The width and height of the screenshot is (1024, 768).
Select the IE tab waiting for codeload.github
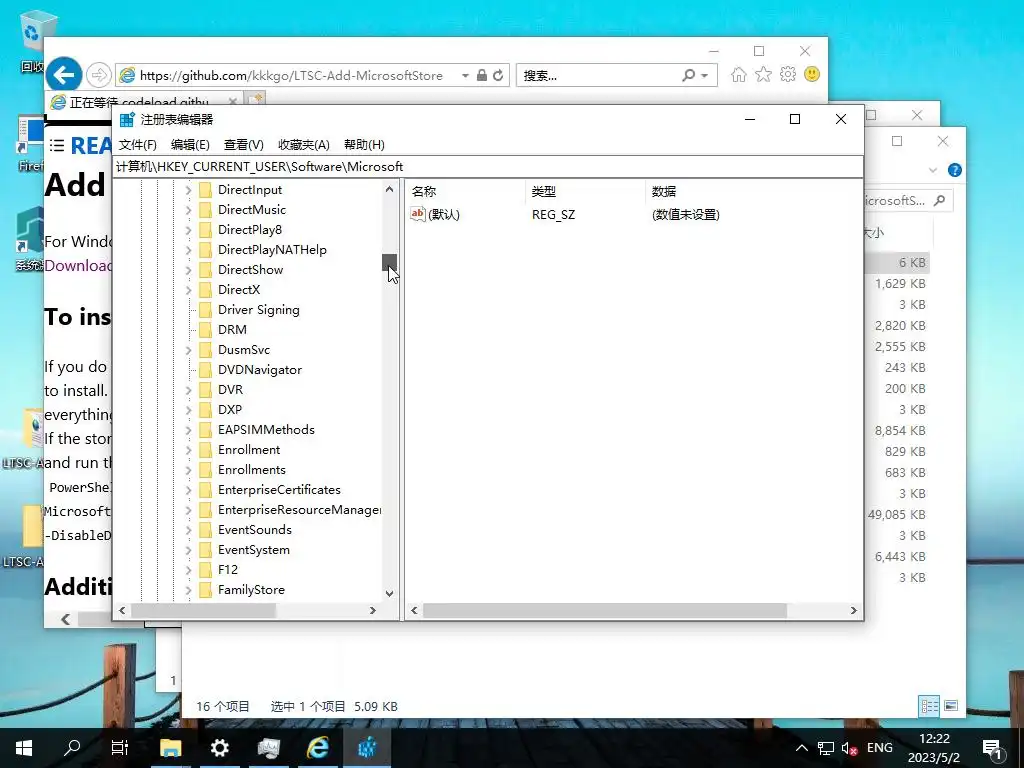(x=143, y=101)
